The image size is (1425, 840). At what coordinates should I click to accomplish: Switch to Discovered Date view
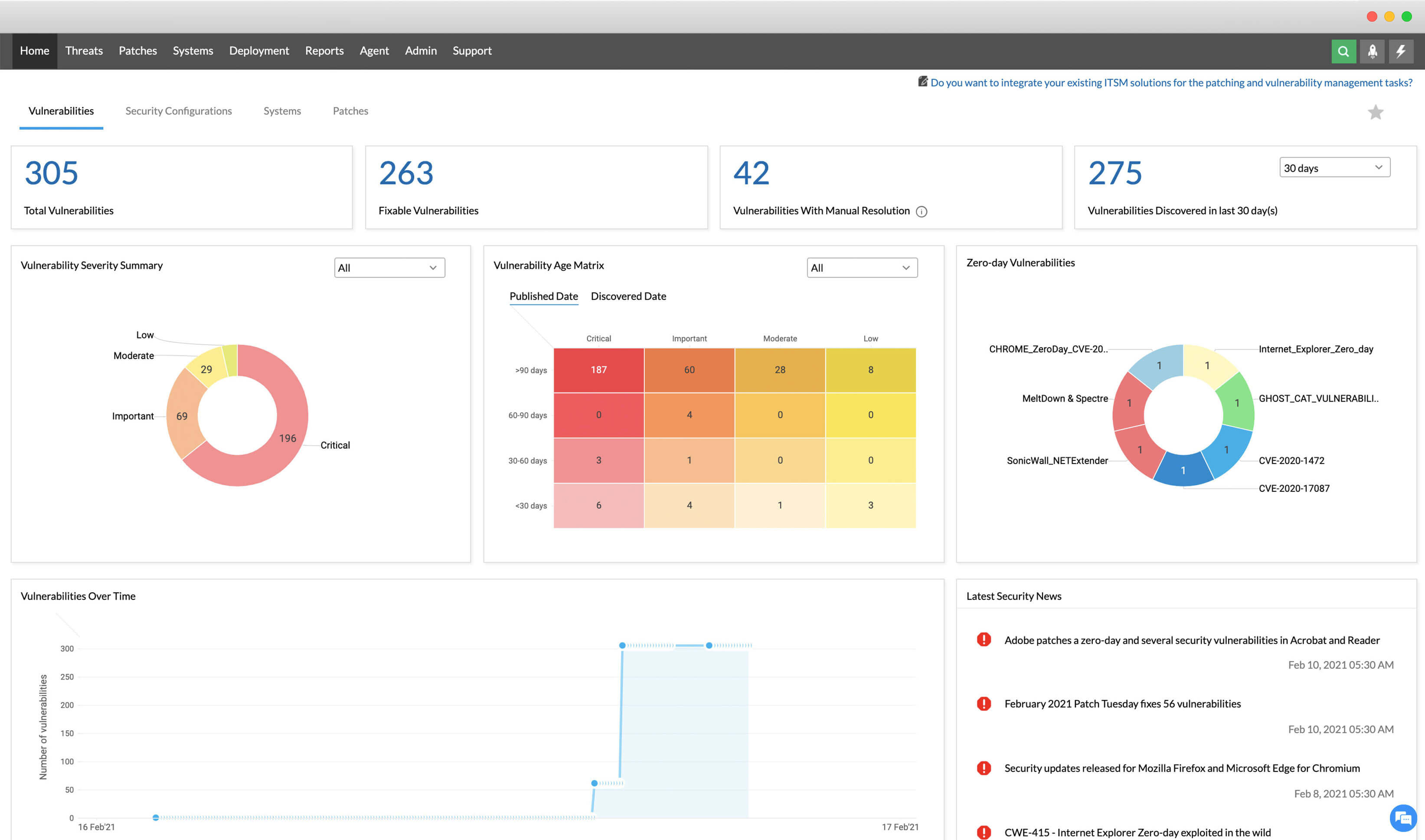click(x=628, y=296)
